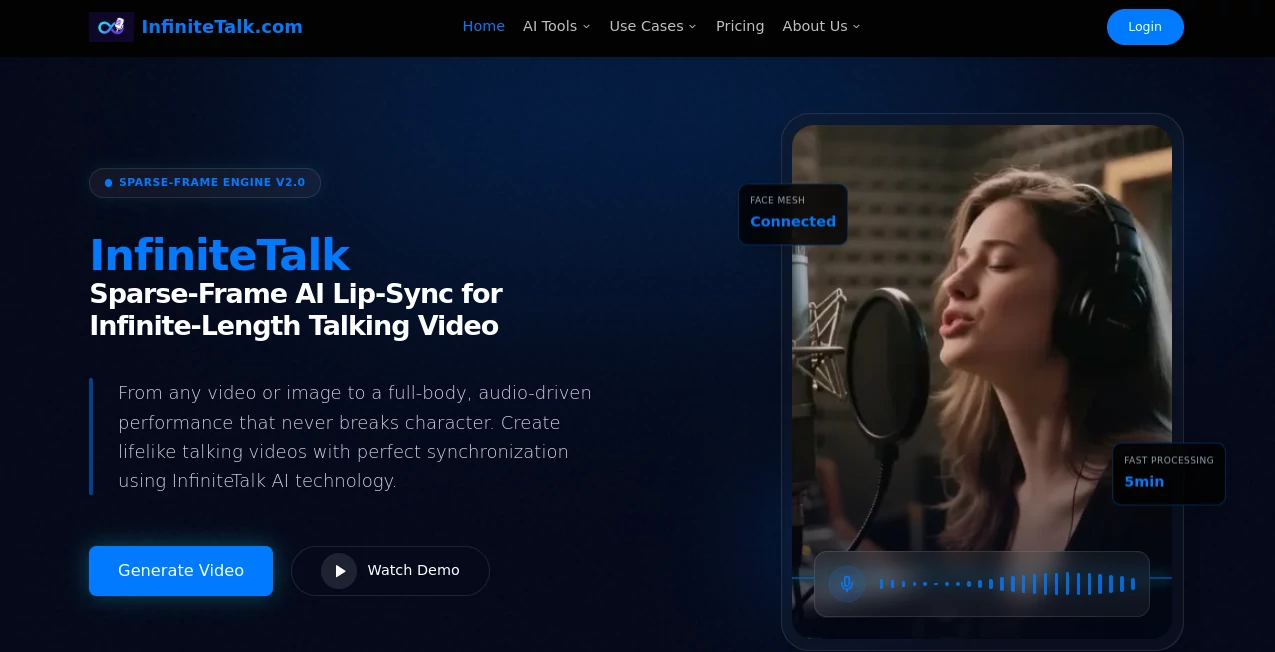Image resolution: width=1275 pixels, height=652 pixels.
Task: Click the FACE MESH Connected indicator
Action: [x=793, y=213]
